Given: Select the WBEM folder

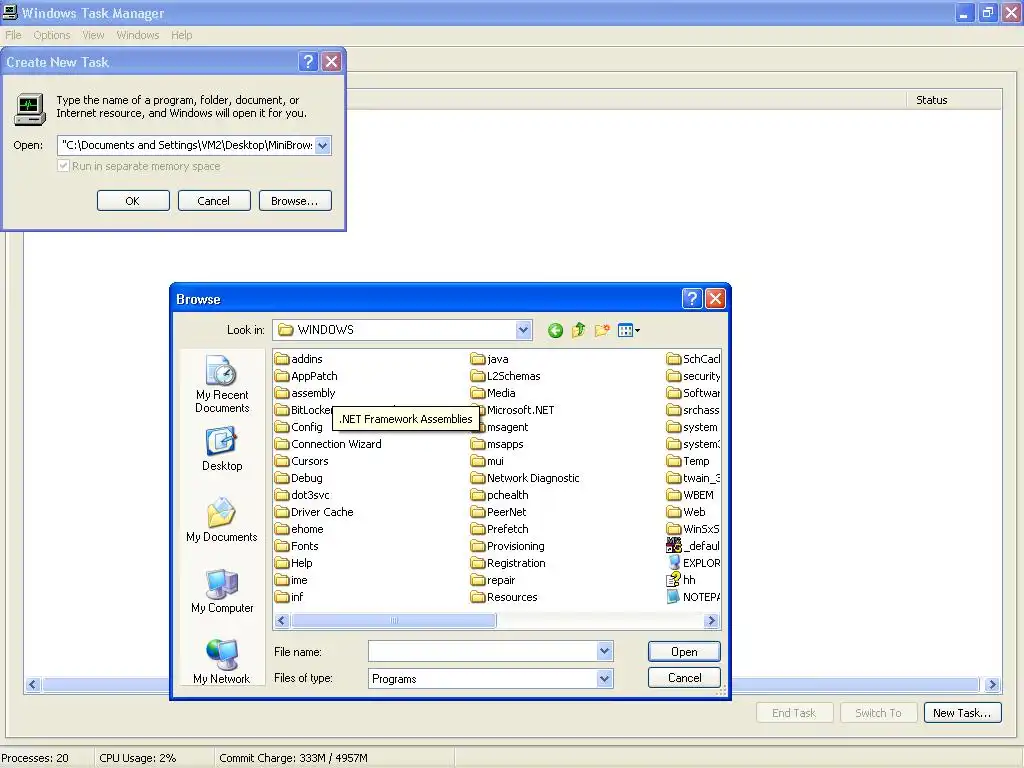Looking at the screenshot, I should click(690, 495).
